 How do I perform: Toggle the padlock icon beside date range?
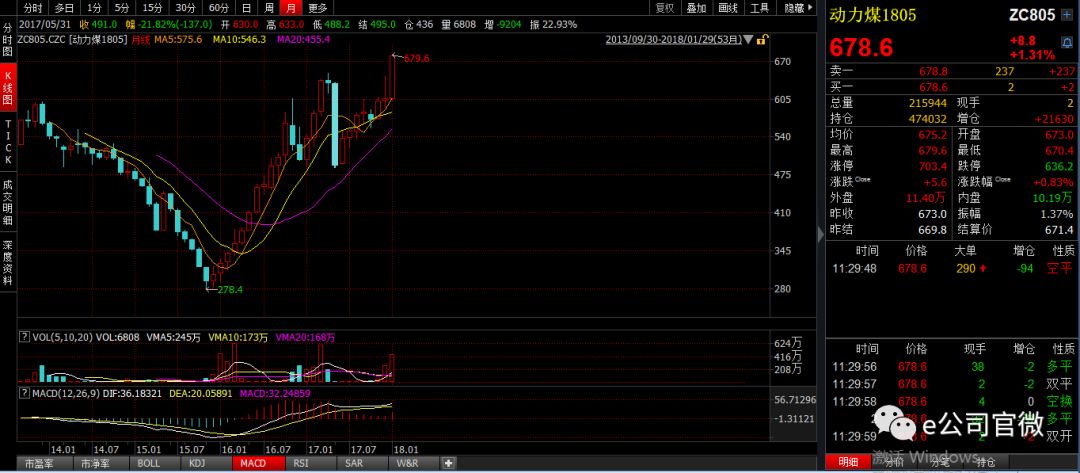pyautogui.click(x=760, y=40)
